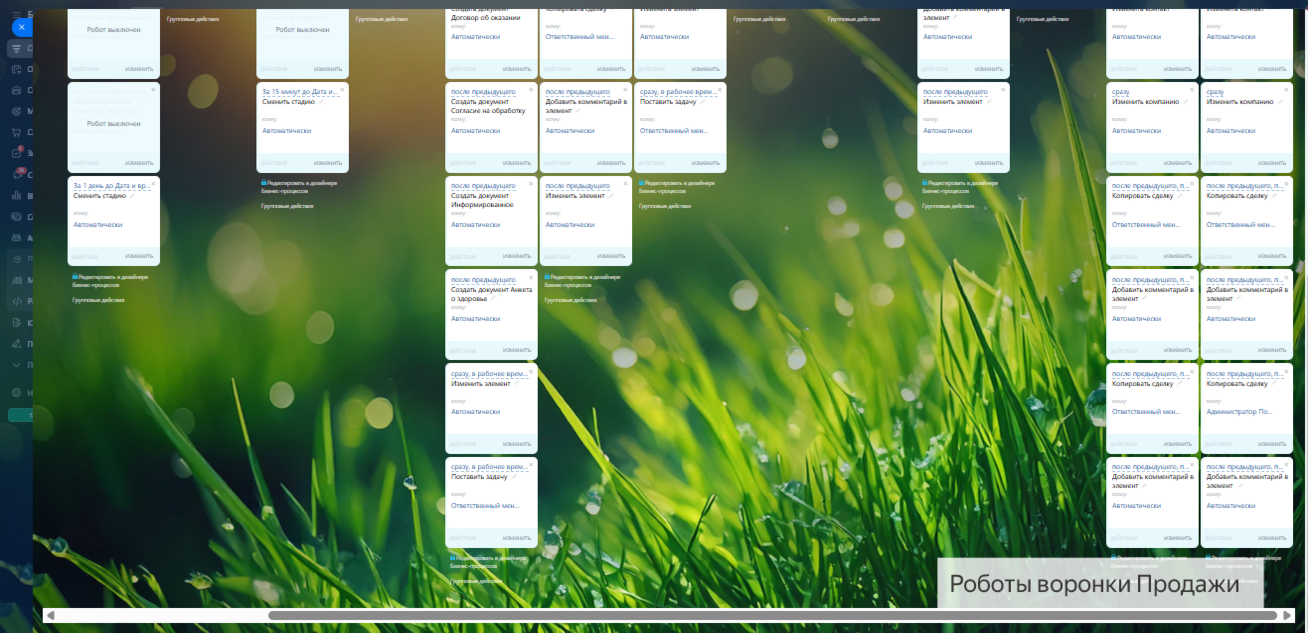Open 'Групповые действия' below the 'За 1 день' card
1308x633 pixels.
pyautogui.click(x=98, y=300)
